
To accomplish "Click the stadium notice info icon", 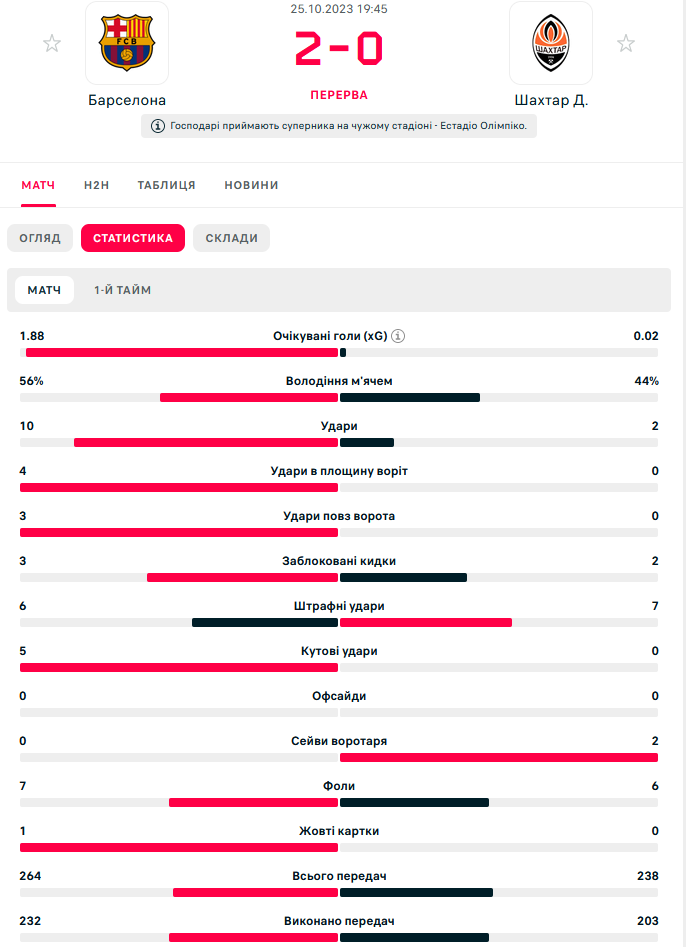I will 158,126.
